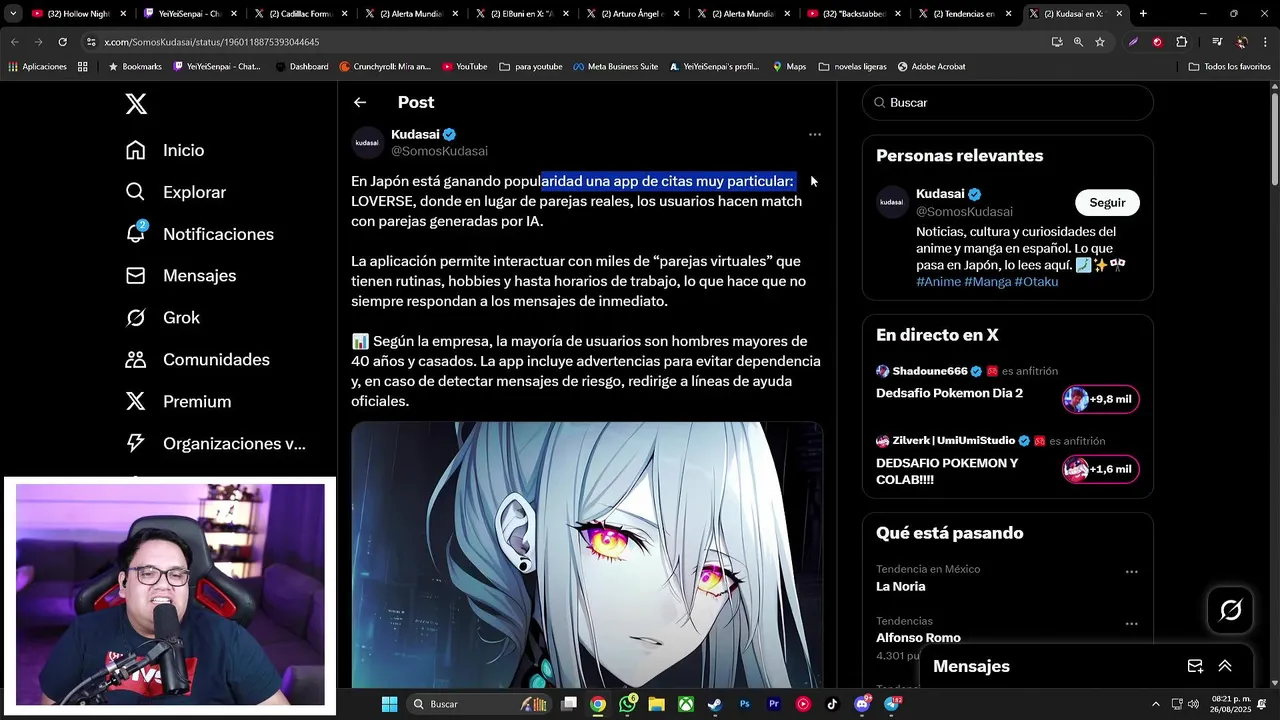Open para youtube bookmarks folder
This screenshot has height=720, width=1280.
click(530, 67)
